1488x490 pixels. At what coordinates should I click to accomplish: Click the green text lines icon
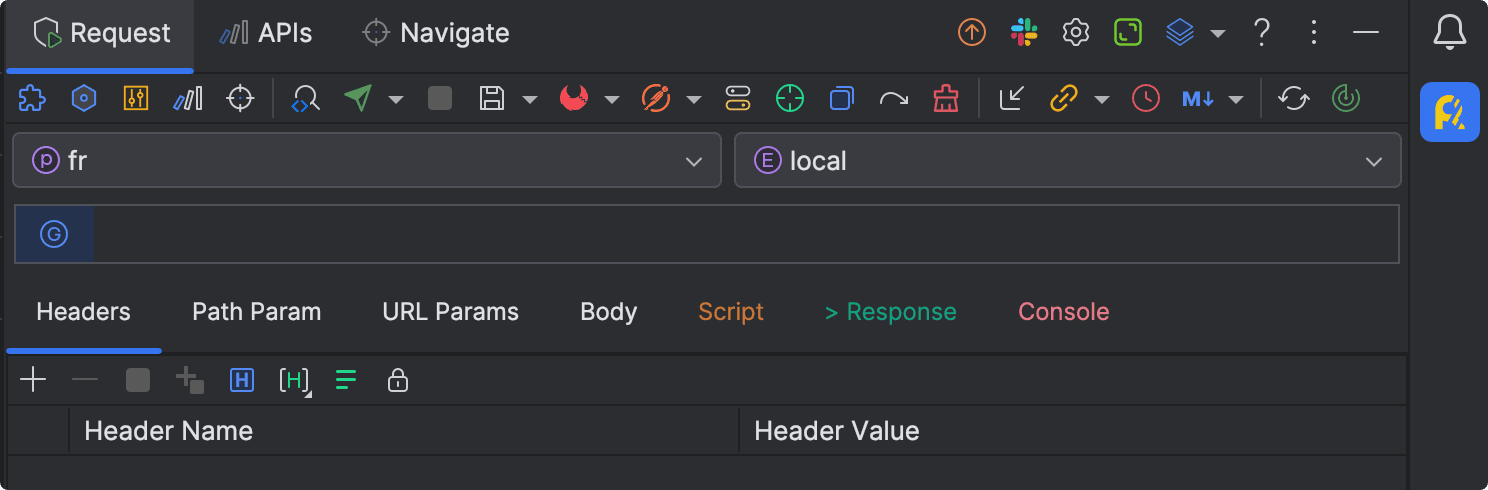coord(346,380)
